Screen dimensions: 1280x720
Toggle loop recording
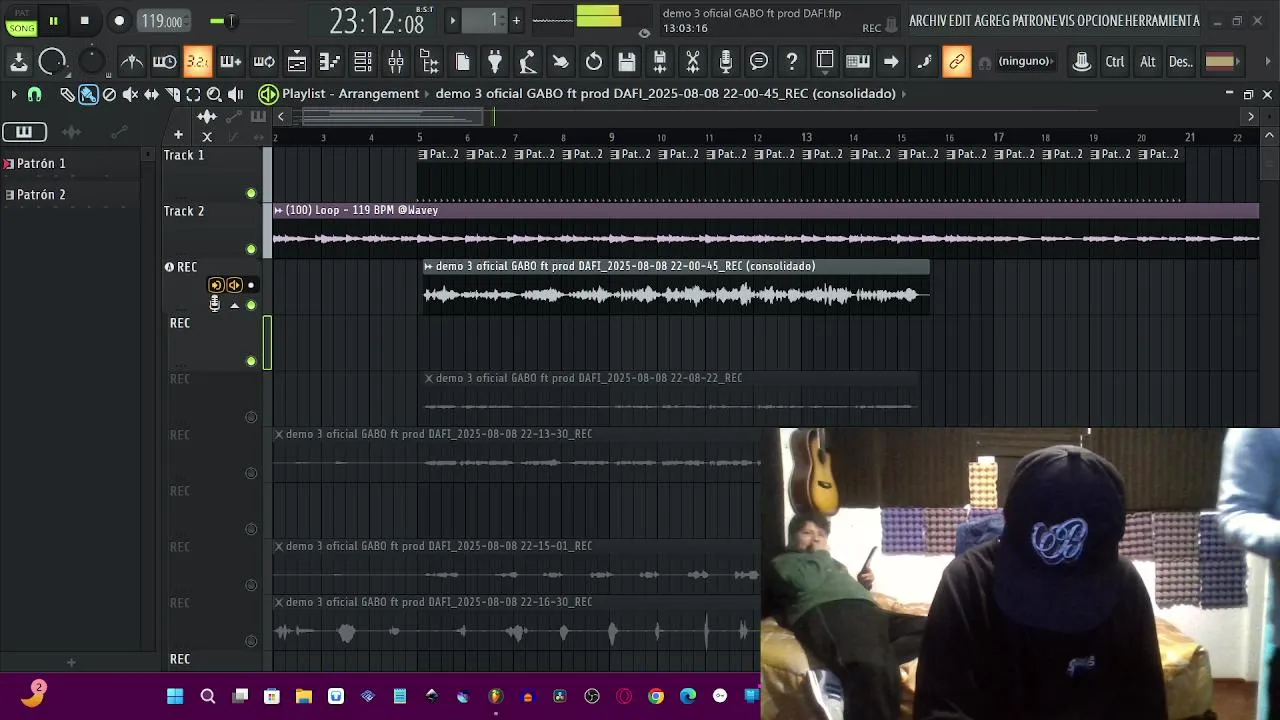tap(264, 62)
